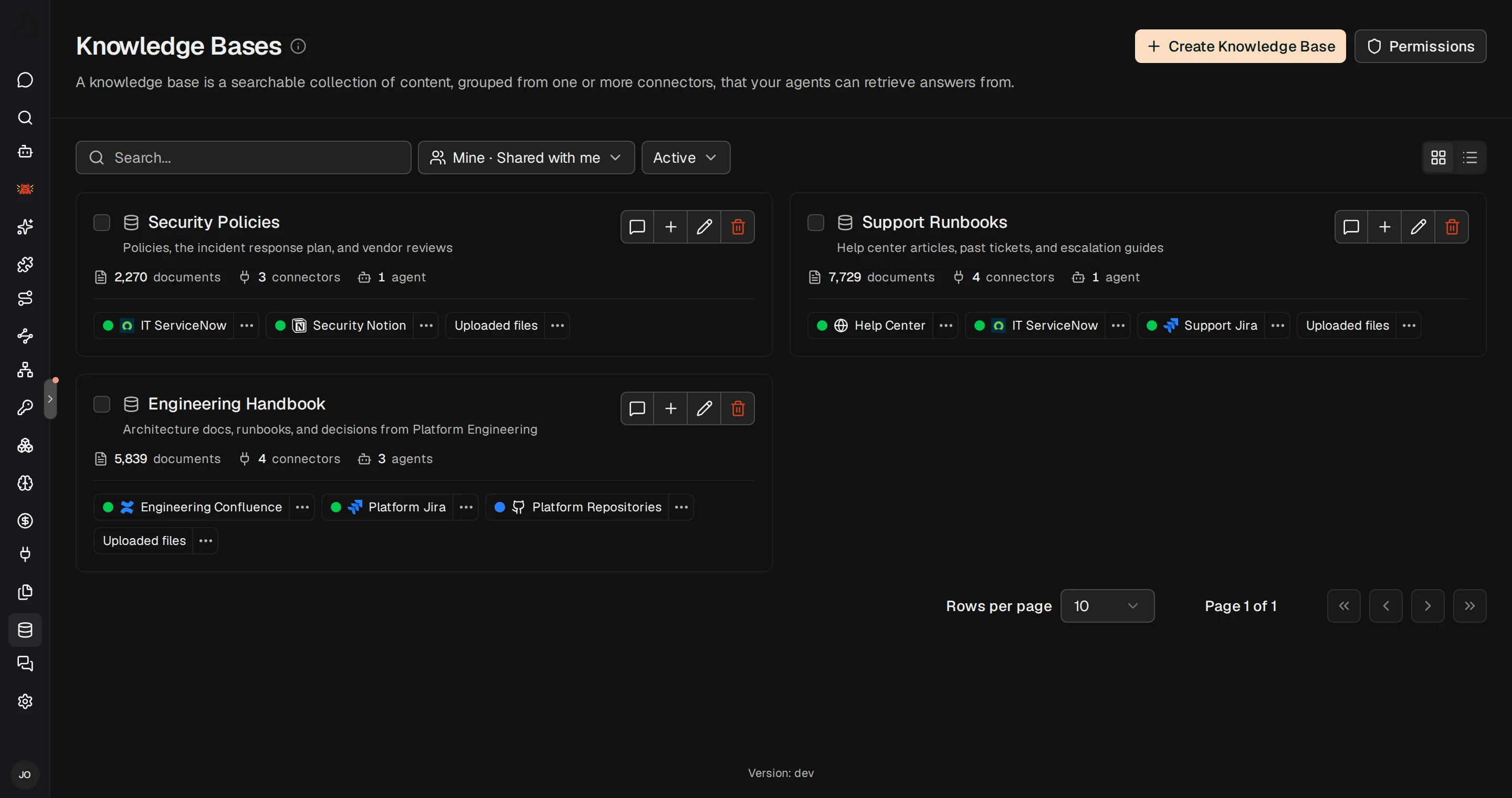Open options menu for Platform Jira connector

click(x=466, y=507)
